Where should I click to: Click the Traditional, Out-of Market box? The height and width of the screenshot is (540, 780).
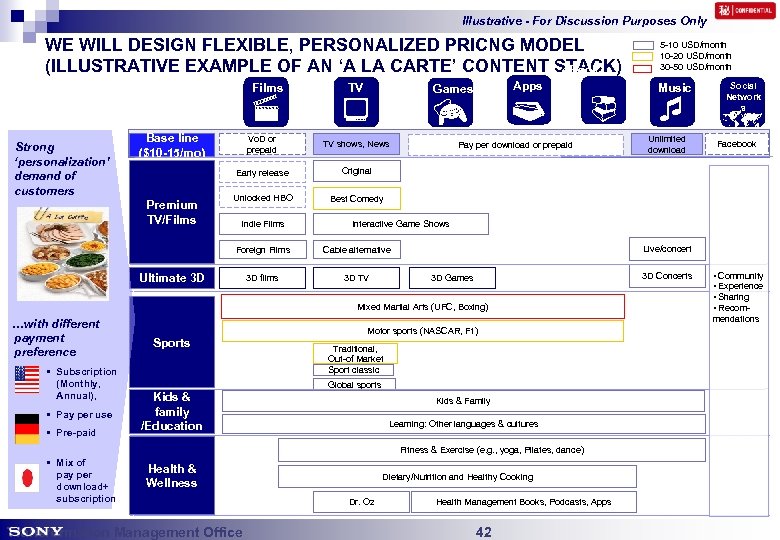pyautogui.click(x=355, y=354)
